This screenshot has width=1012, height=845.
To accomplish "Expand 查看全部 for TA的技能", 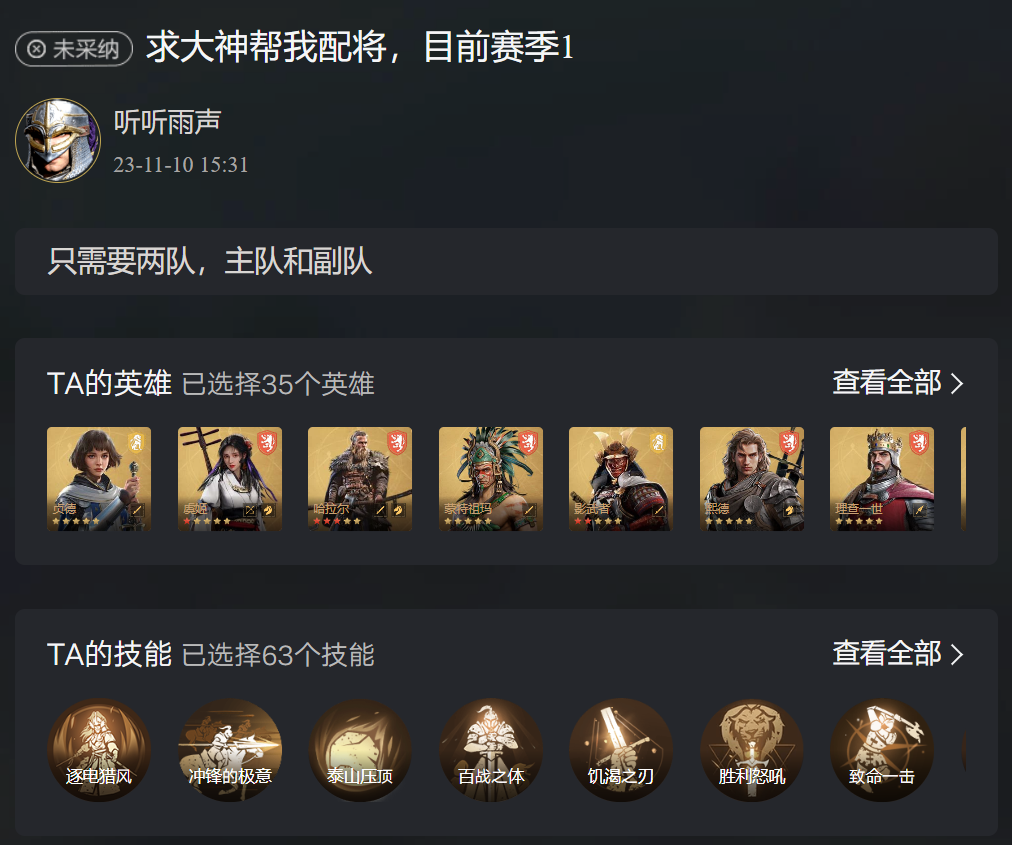I will point(898,654).
